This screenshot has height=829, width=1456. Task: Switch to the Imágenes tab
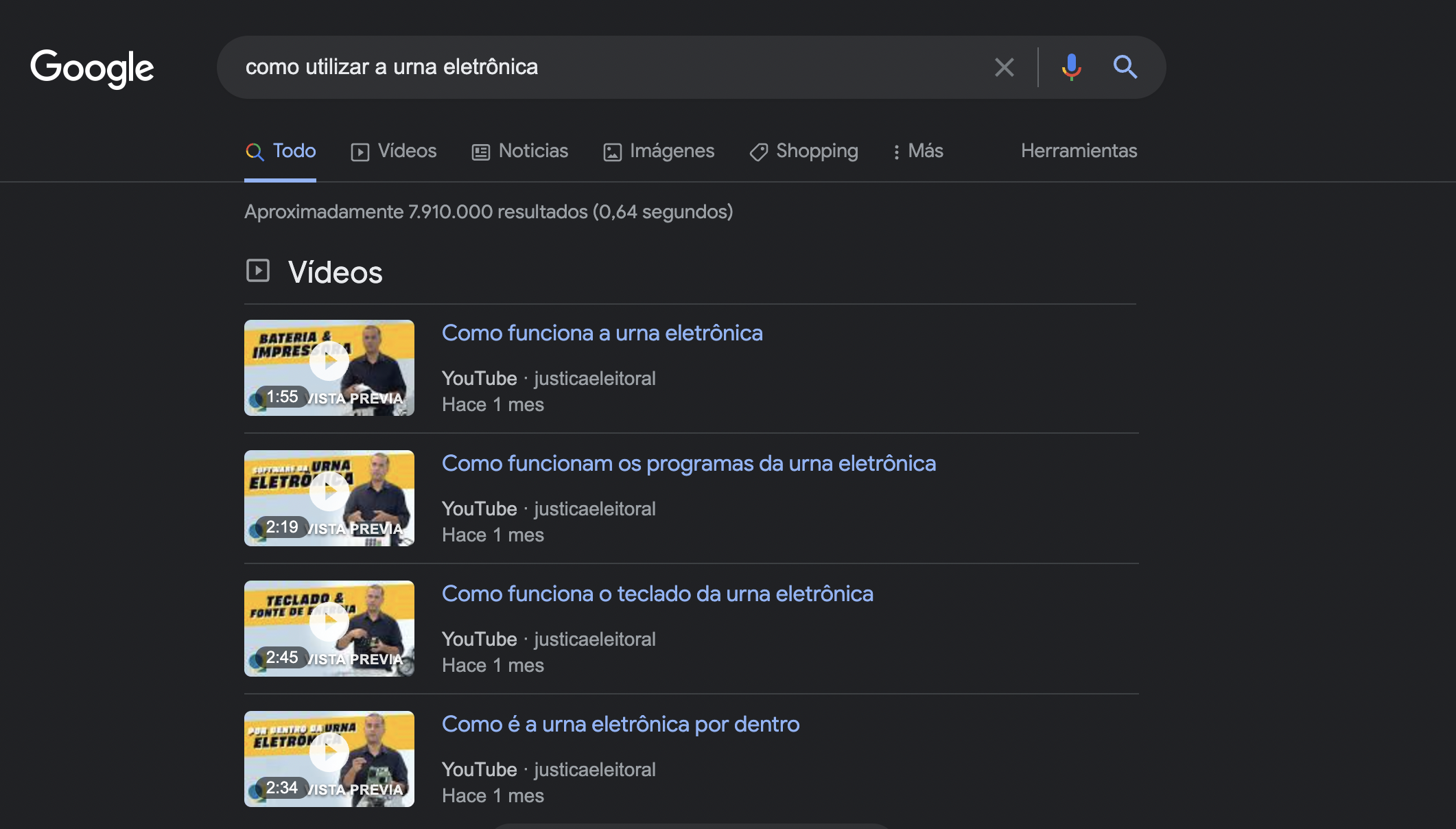tap(659, 151)
